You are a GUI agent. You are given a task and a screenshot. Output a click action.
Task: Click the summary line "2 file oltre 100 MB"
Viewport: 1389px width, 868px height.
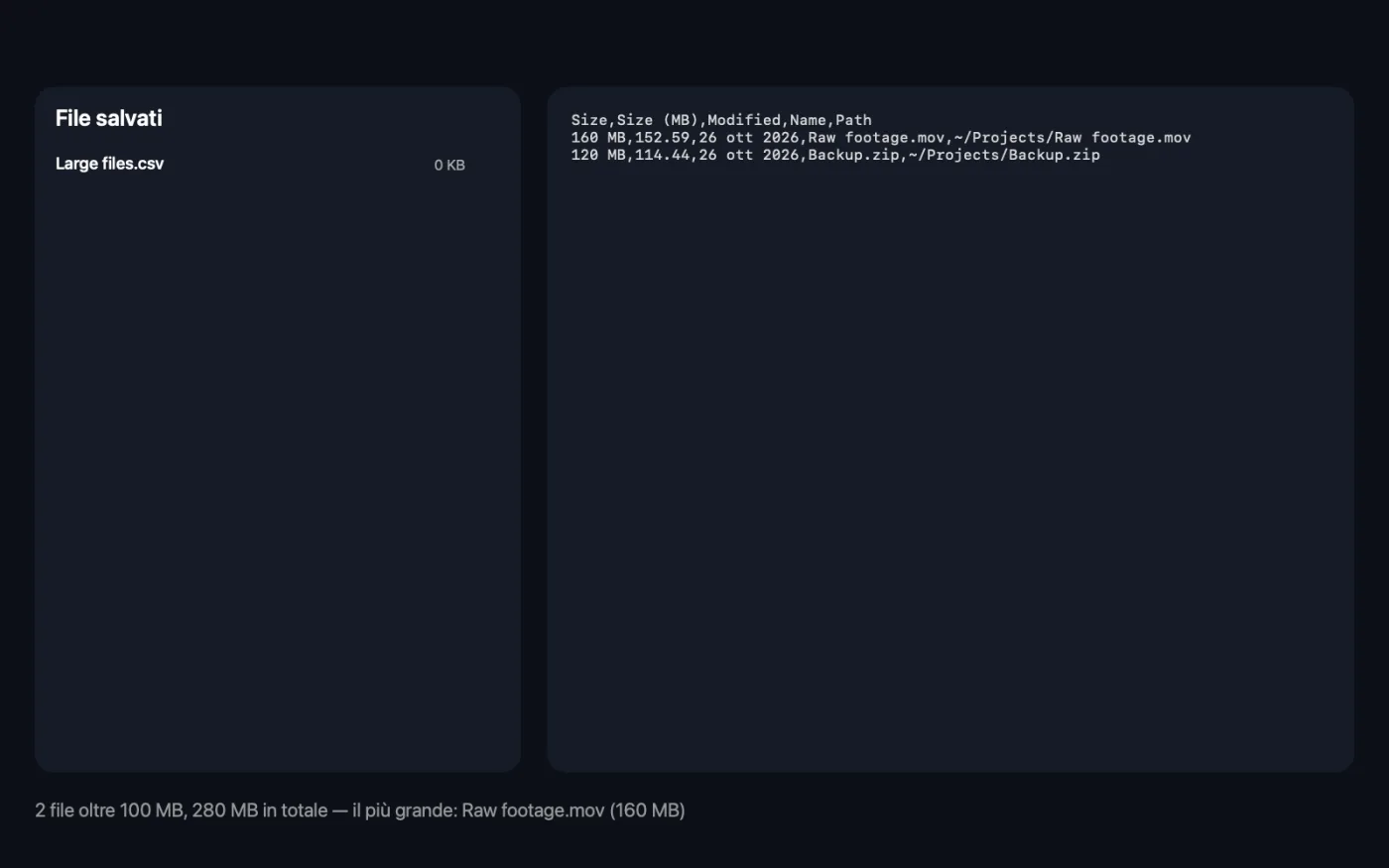(360, 810)
